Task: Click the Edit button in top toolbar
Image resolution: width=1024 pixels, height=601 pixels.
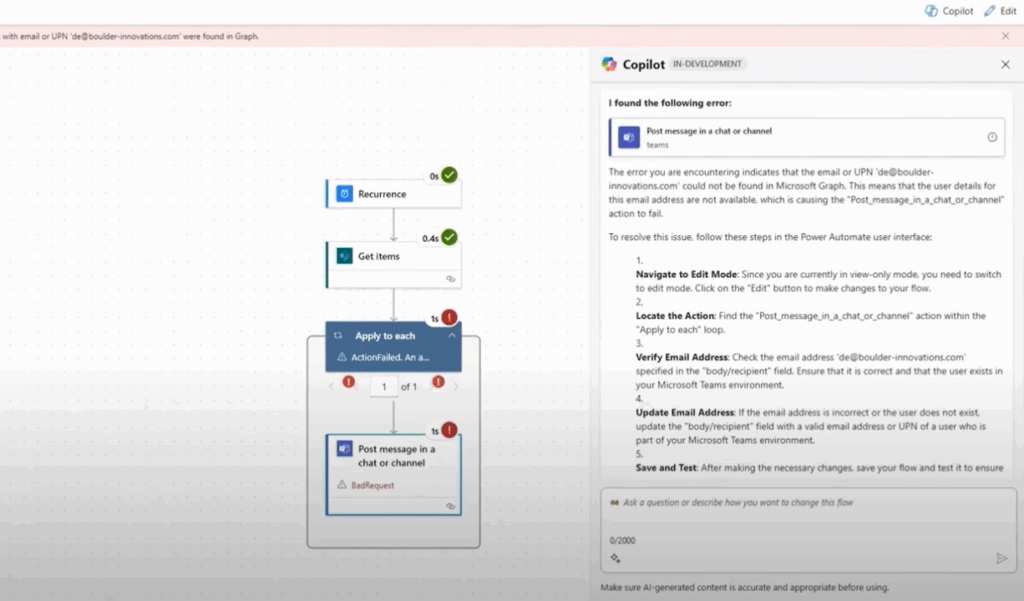Action: 1000,11
